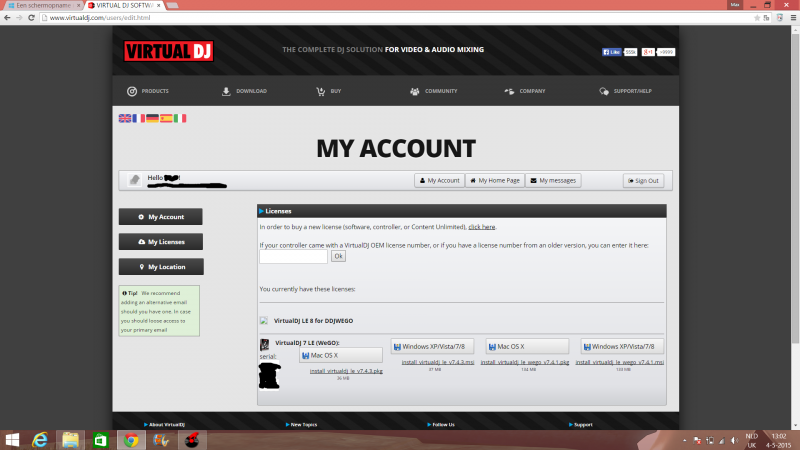Open Internet Explorer from the taskbar

(x=41, y=438)
